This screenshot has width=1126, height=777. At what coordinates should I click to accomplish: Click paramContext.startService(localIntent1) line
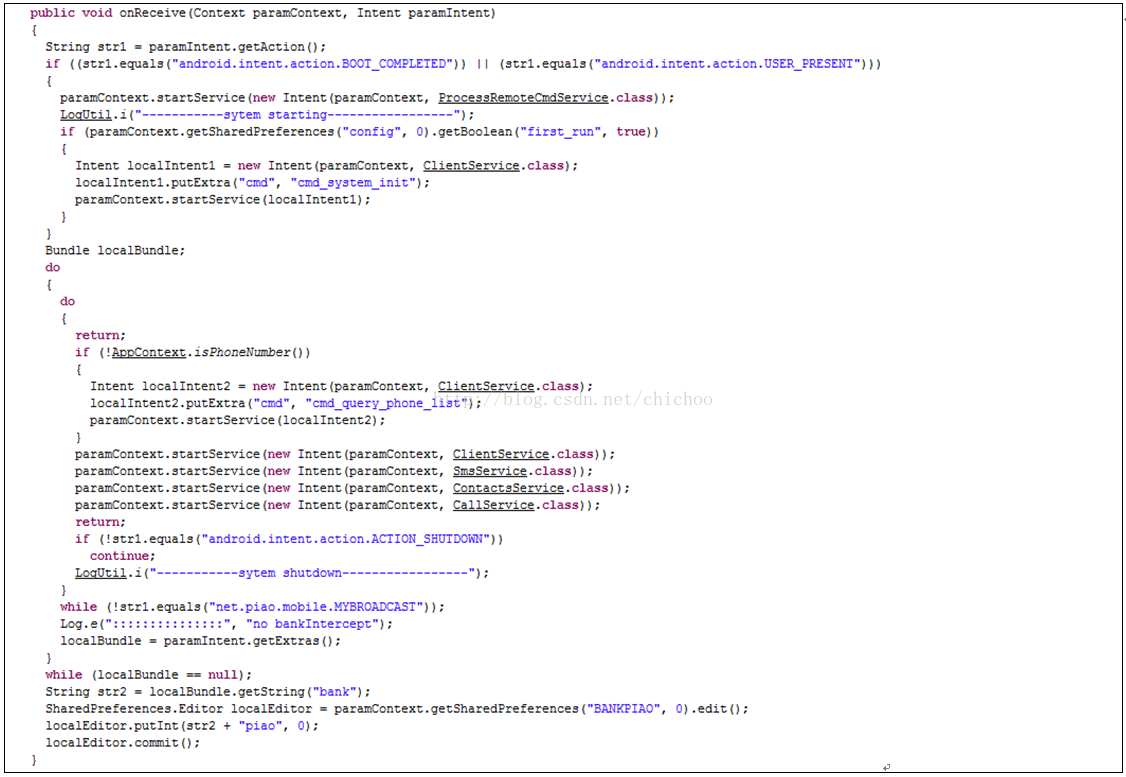pos(223,200)
